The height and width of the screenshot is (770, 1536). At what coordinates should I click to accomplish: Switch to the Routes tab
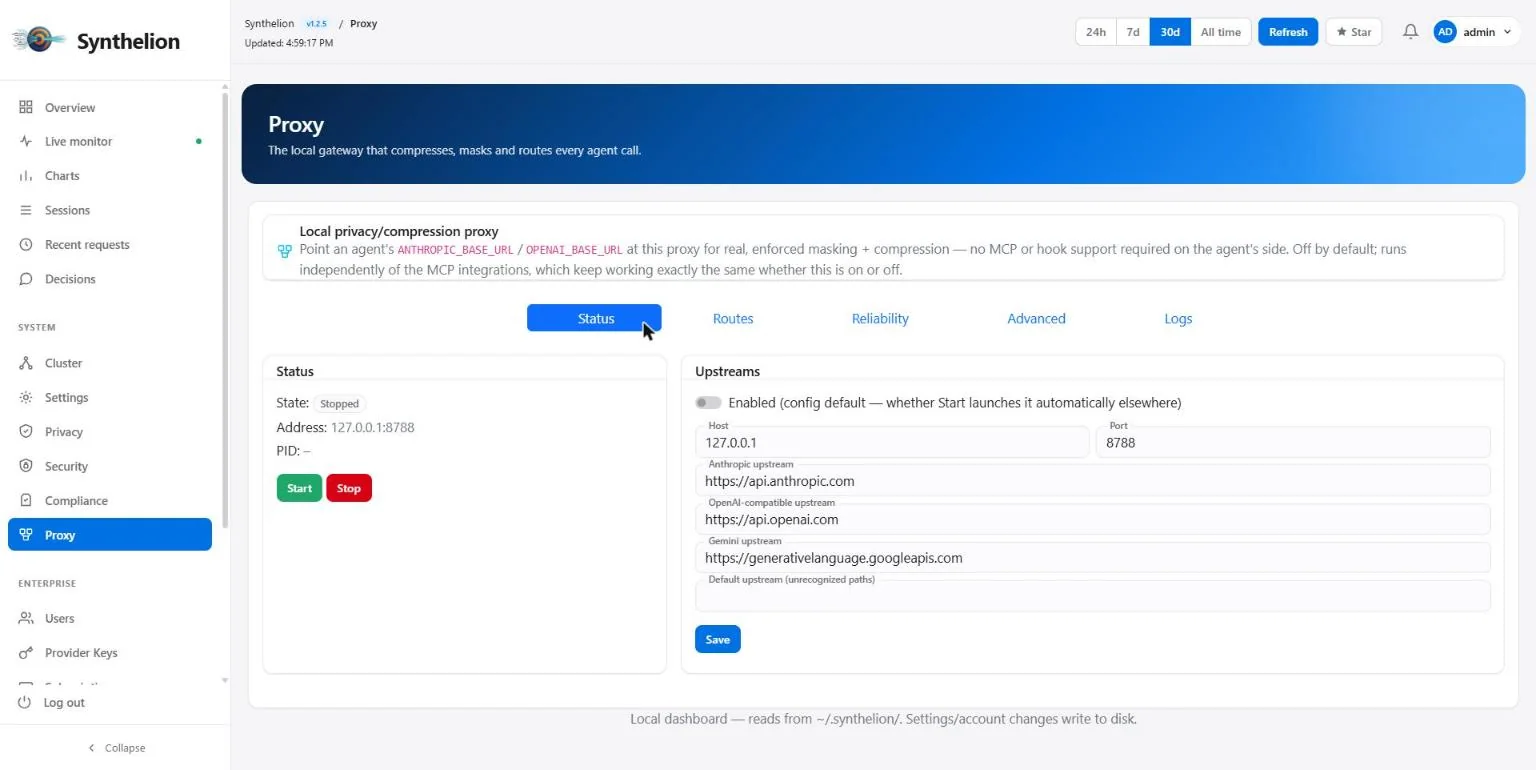click(x=733, y=318)
